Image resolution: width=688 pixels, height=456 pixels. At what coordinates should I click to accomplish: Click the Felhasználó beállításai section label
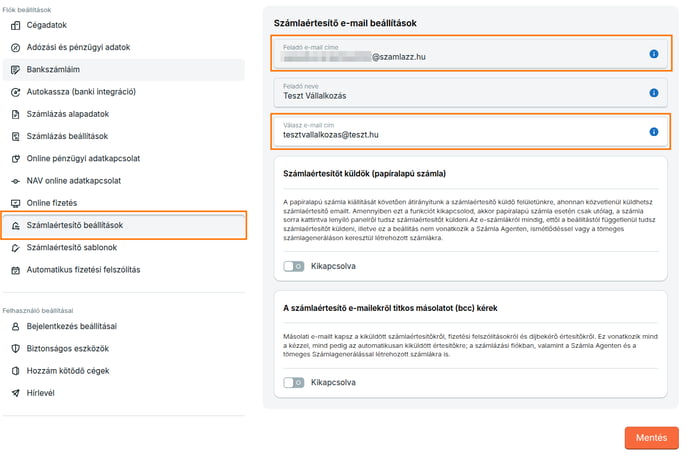(38, 311)
